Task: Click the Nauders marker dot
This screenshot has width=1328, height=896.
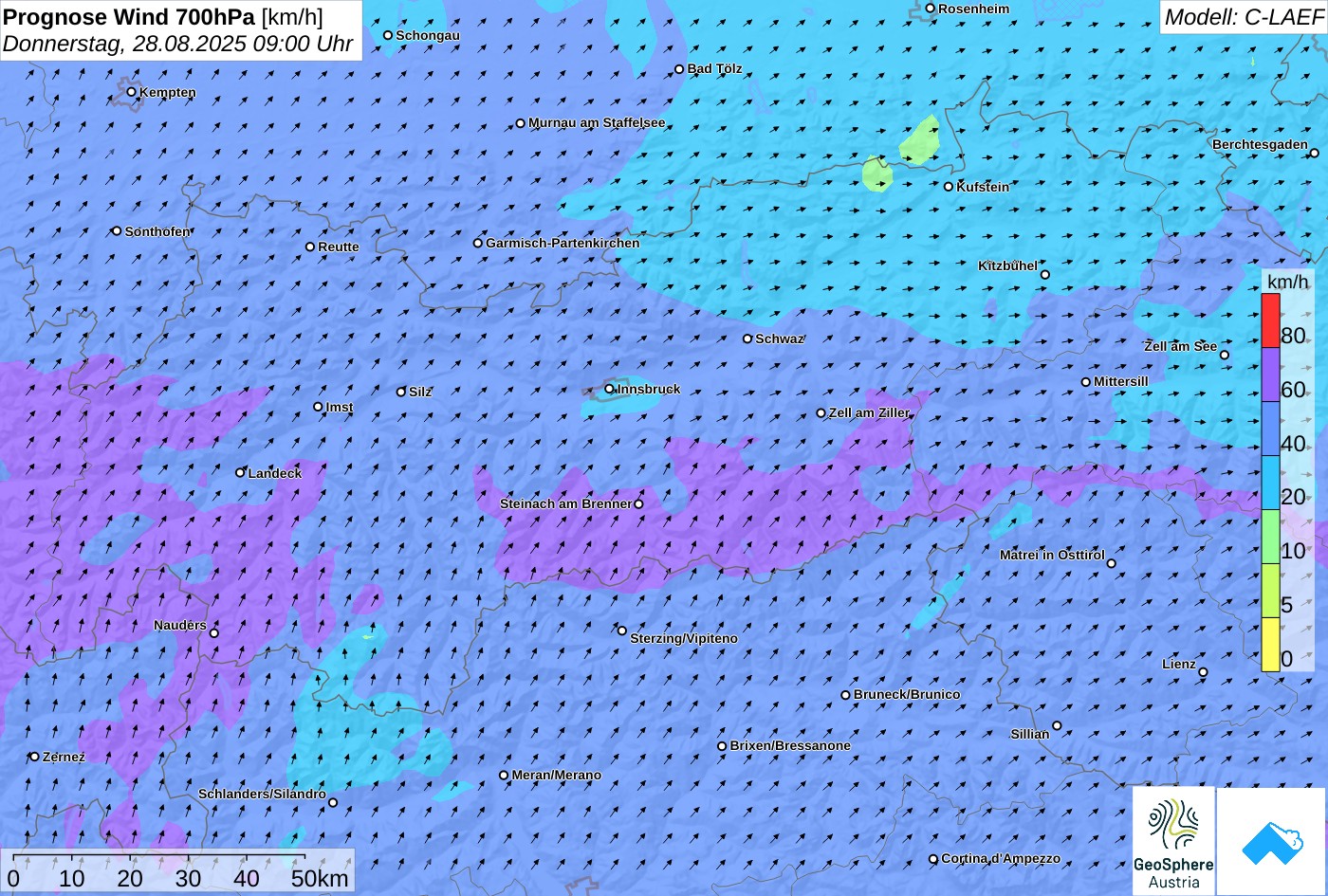Action: (214, 633)
